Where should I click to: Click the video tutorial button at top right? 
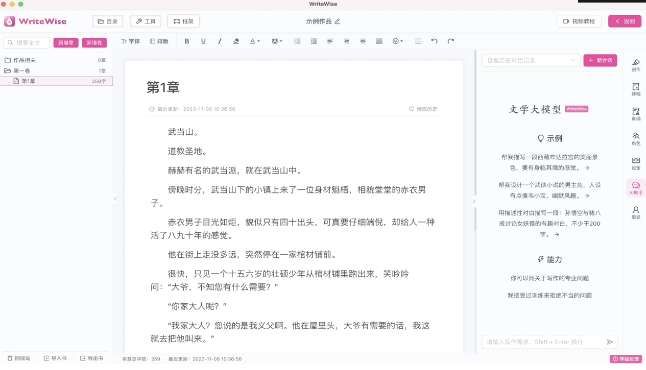(x=579, y=21)
